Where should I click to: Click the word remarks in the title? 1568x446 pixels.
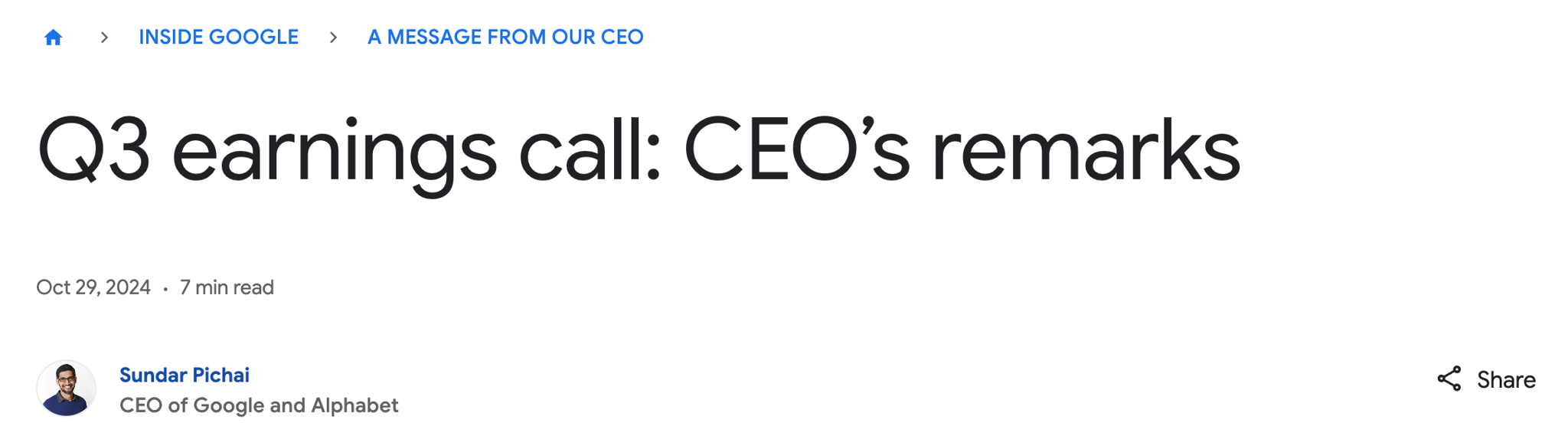pyautogui.click(x=1086, y=150)
